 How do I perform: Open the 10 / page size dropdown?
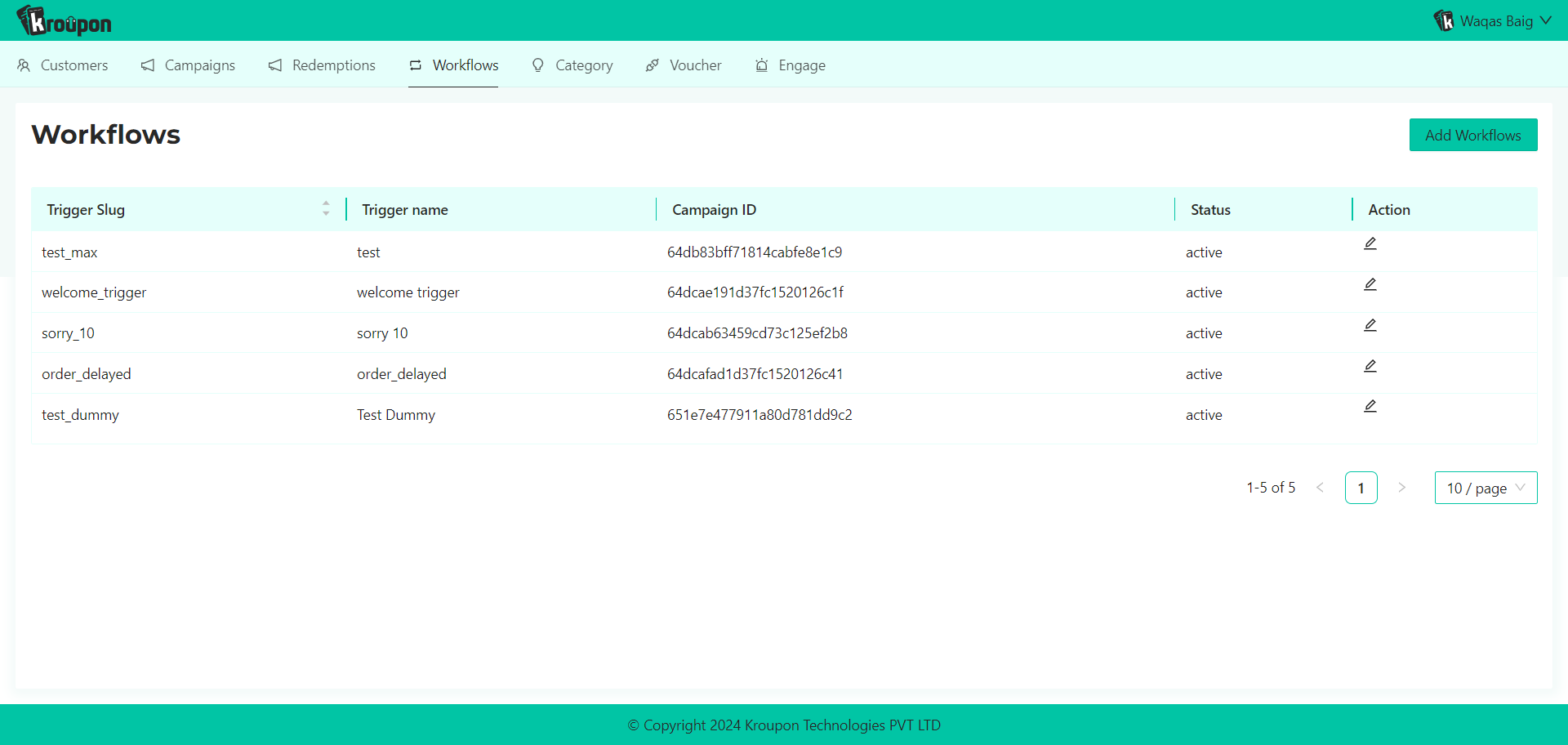pyautogui.click(x=1486, y=488)
